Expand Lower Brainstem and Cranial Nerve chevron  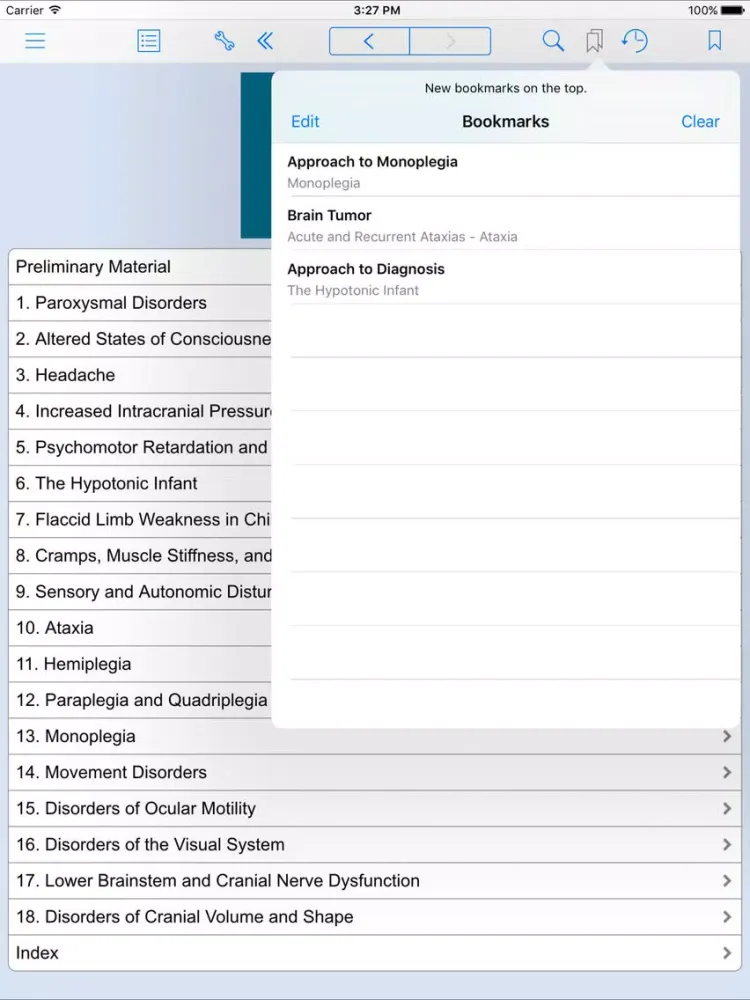[727, 881]
